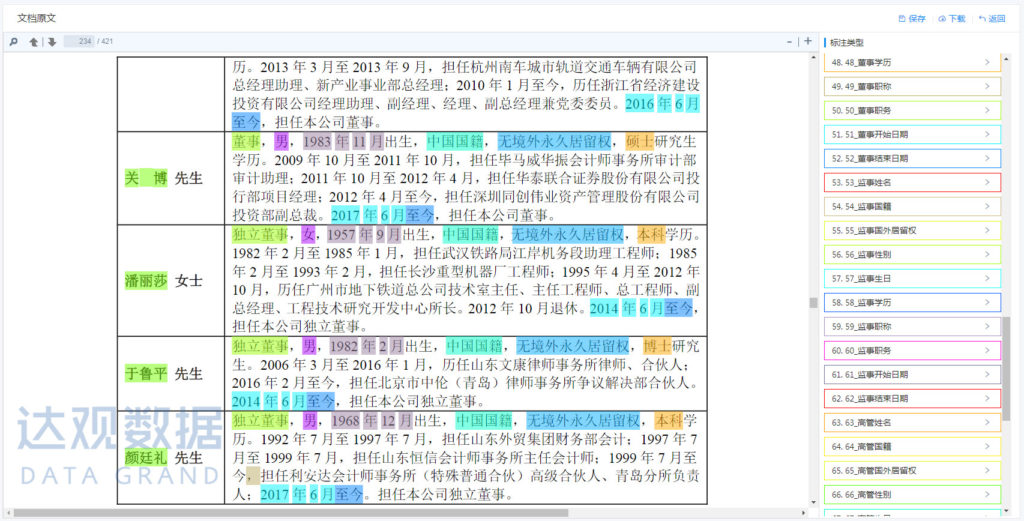Click the highlighted name 关 博
Screen dimensions: 1024x521
pyautogui.click(x=146, y=178)
